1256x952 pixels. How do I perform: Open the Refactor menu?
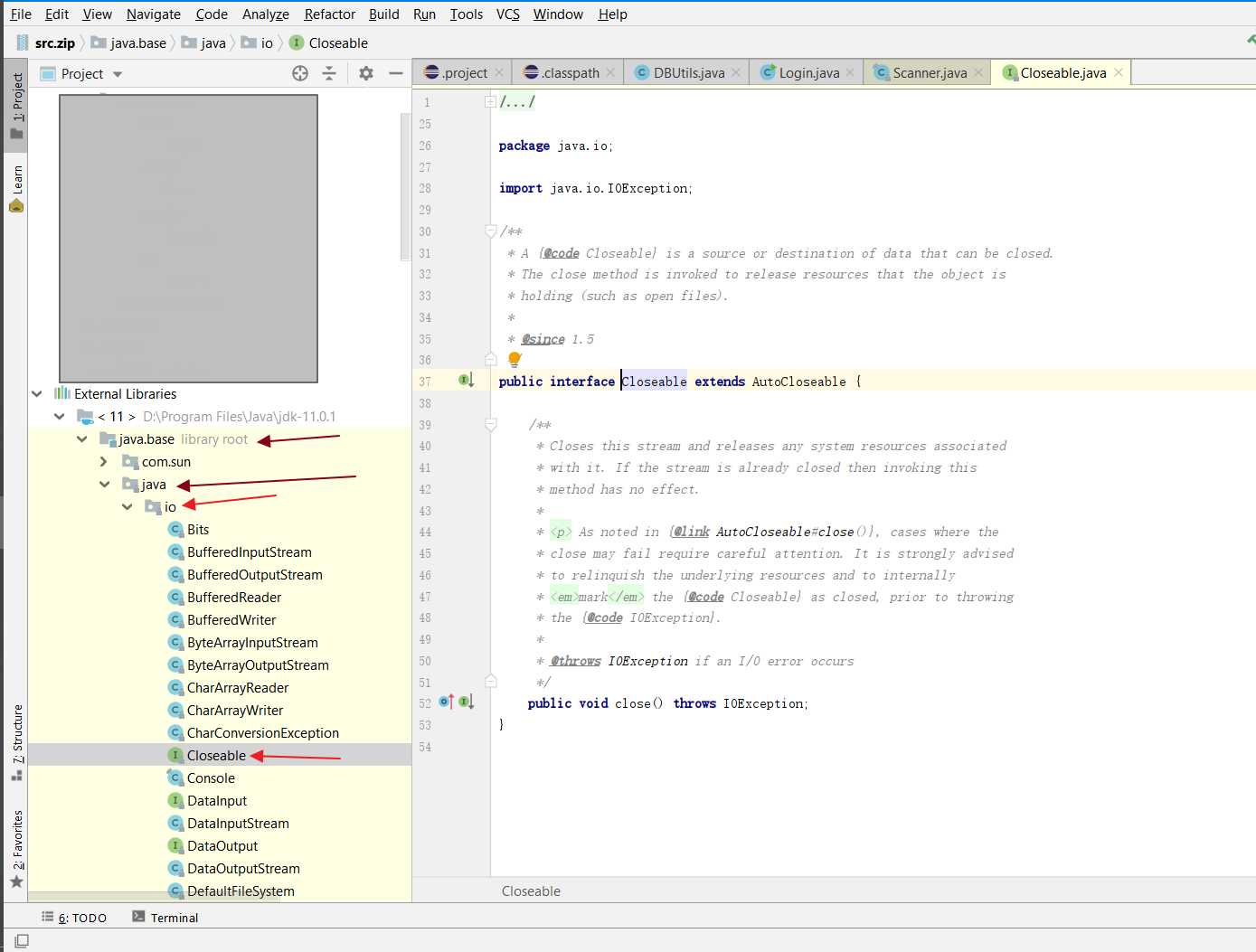[329, 14]
